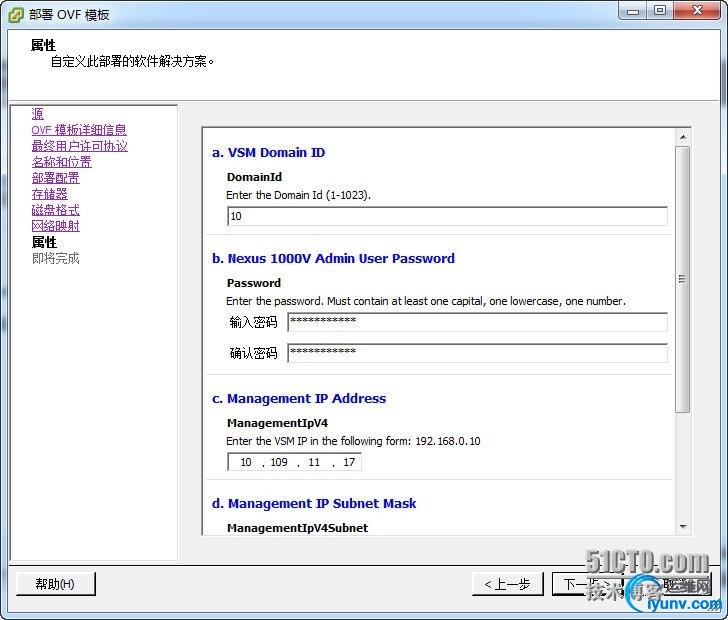Click the IP octet '109' in address field

pyautogui.click(x=279, y=462)
